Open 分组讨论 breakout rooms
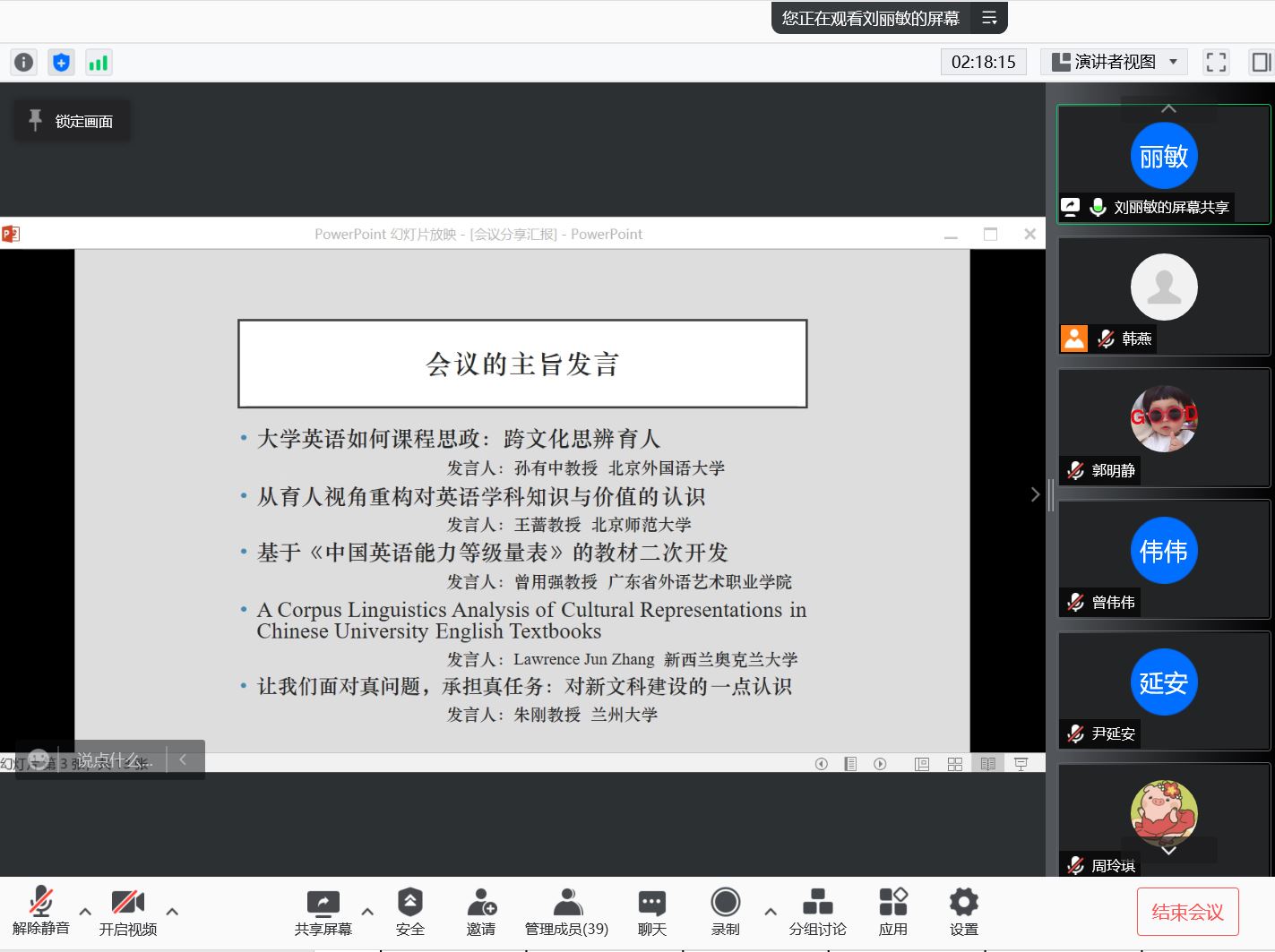This screenshot has width=1275, height=952. (817, 912)
